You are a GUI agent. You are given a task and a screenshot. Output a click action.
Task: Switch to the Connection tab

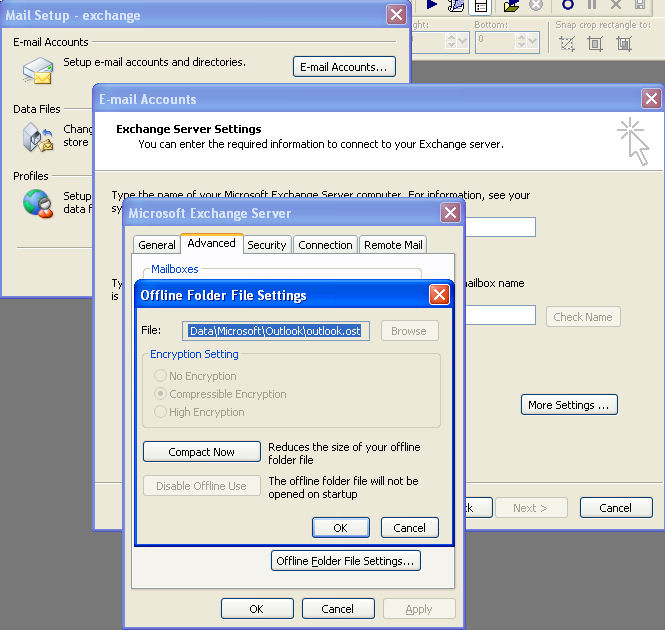(x=325, y=245)
